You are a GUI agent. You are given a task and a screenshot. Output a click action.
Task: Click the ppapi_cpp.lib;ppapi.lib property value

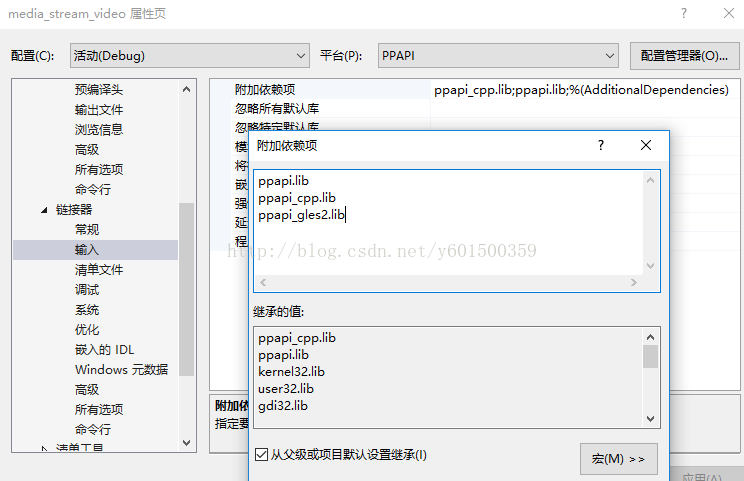(581, 89)
